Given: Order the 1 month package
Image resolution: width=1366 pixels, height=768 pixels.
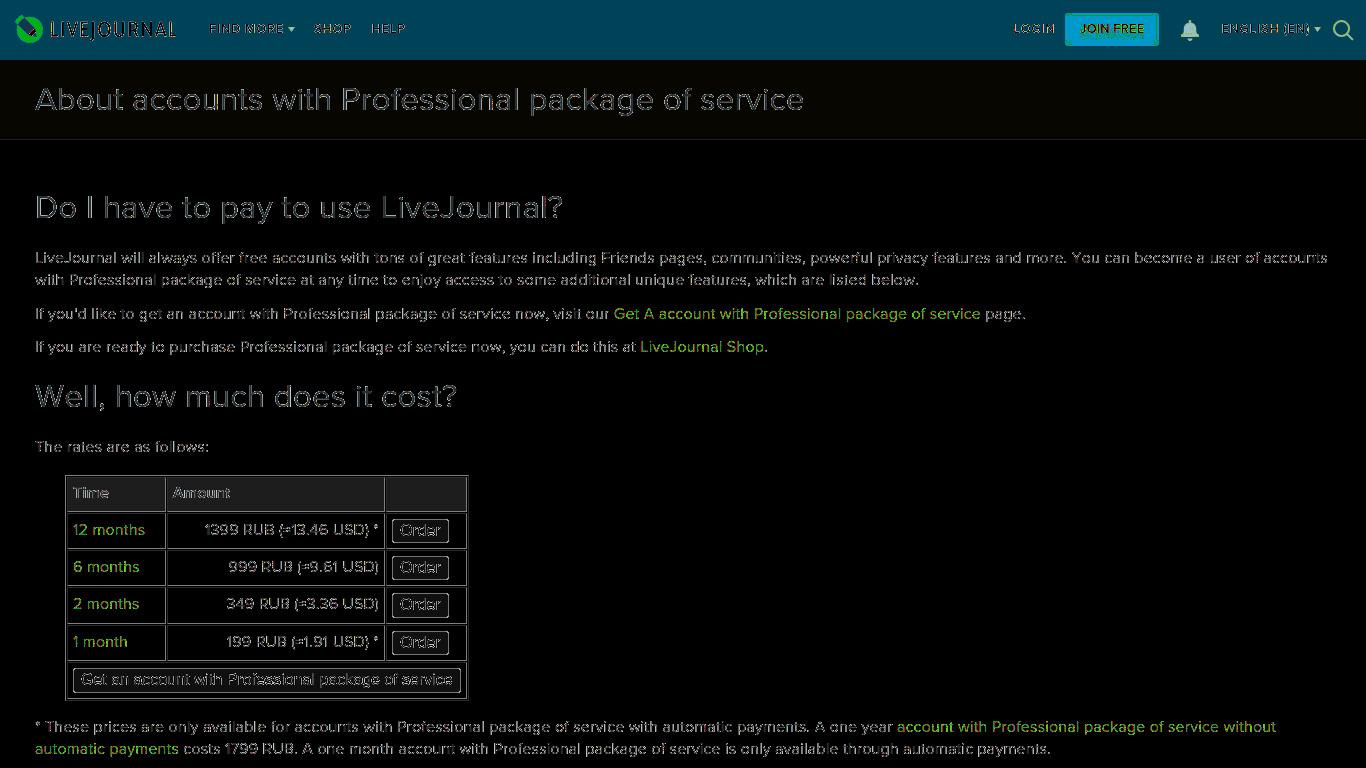Looking at the screenshot, I should click(420, 643).
